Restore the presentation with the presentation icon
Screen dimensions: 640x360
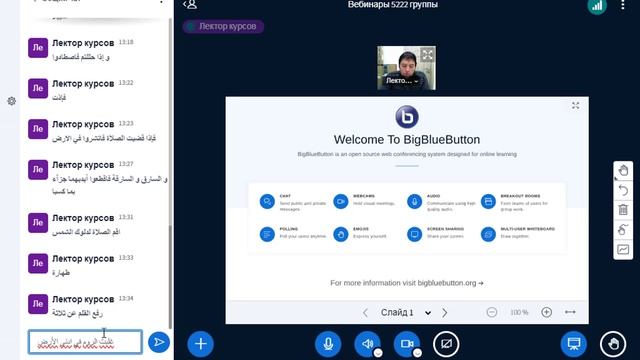[573, 344]
